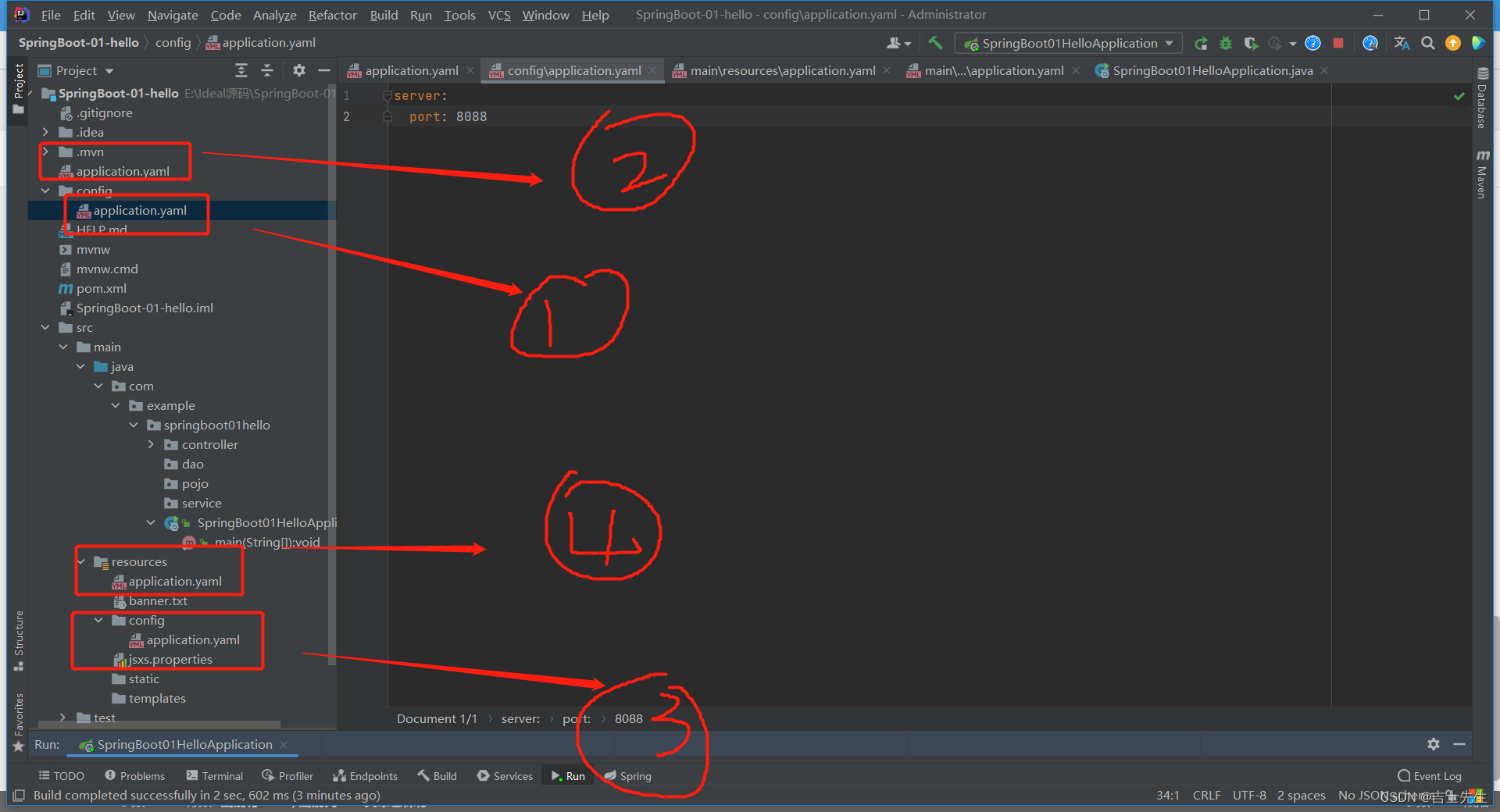1500x812 pixels.
Task: Open user account icon in toolbar
Action: coord(898,43)
